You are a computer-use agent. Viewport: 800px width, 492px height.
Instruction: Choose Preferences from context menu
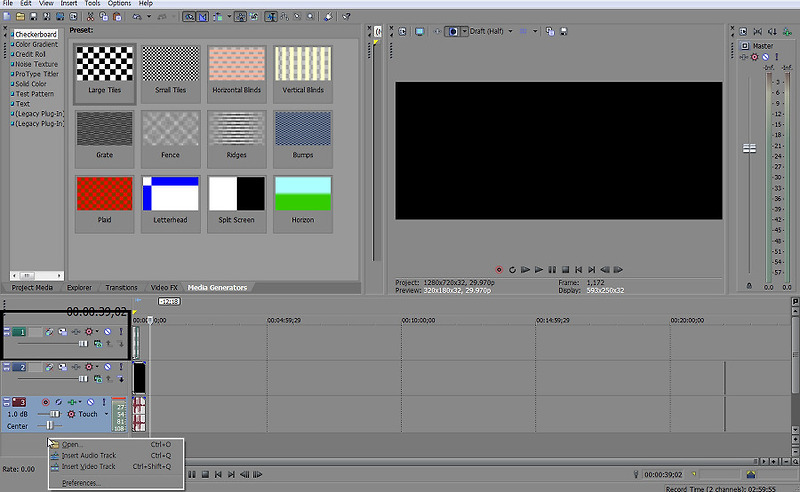(x=81, y=483)
